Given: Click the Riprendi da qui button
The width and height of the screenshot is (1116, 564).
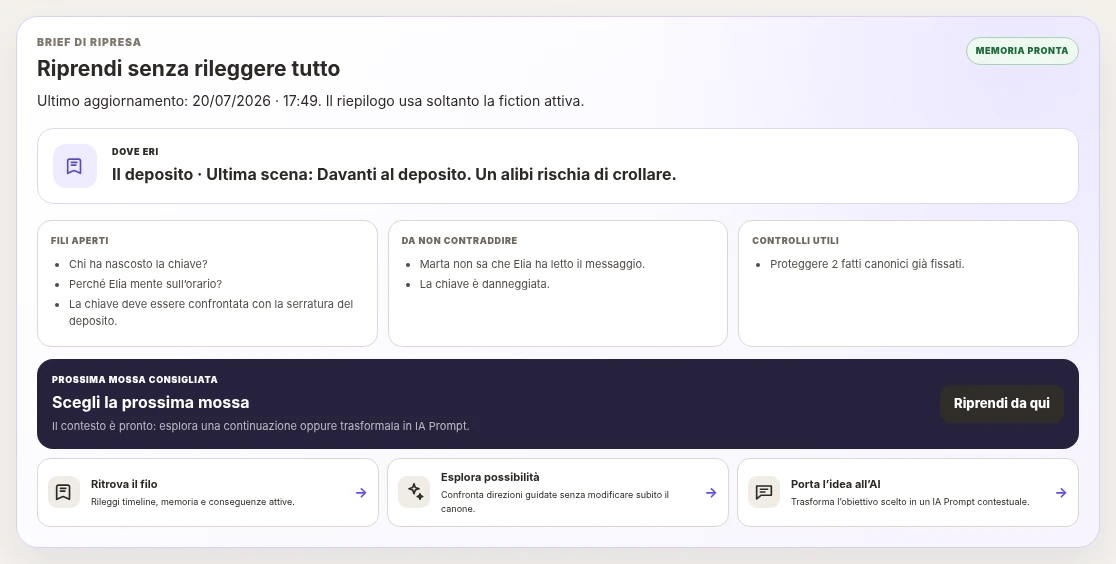Looking at the screenshot, I should tap(1001, 404).
